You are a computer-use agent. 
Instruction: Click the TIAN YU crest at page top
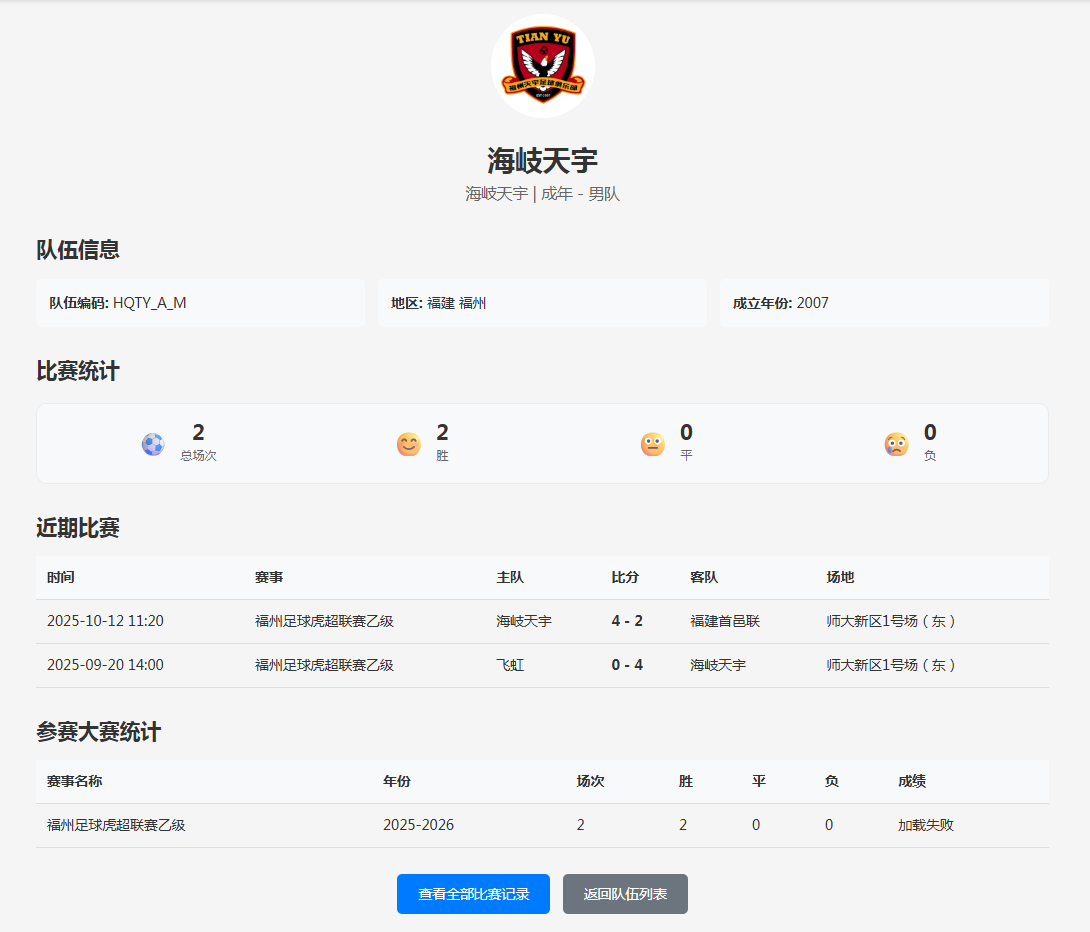click(542, 65)
